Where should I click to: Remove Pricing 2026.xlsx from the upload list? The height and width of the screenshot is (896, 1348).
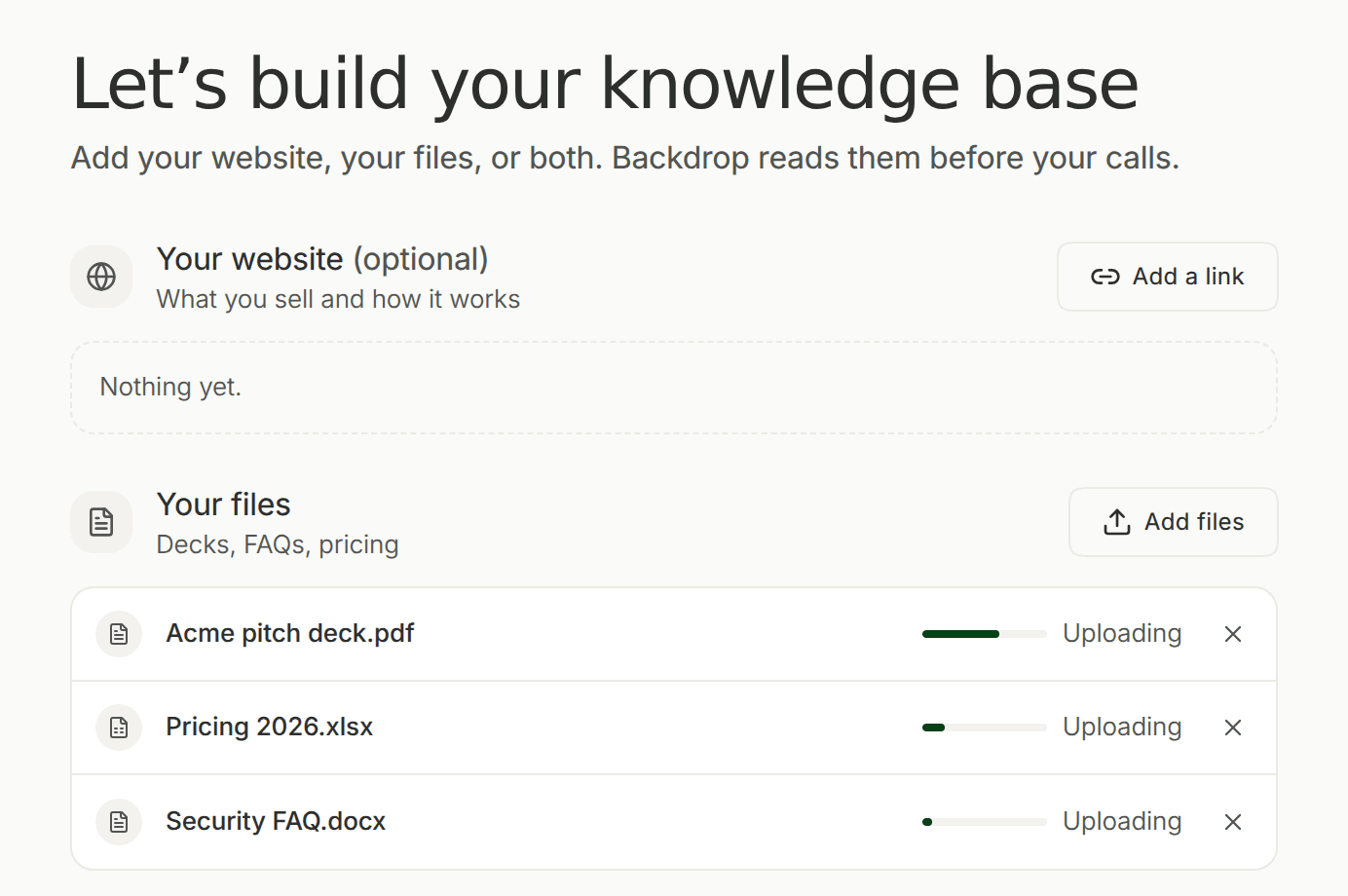tap(1233, 728)
